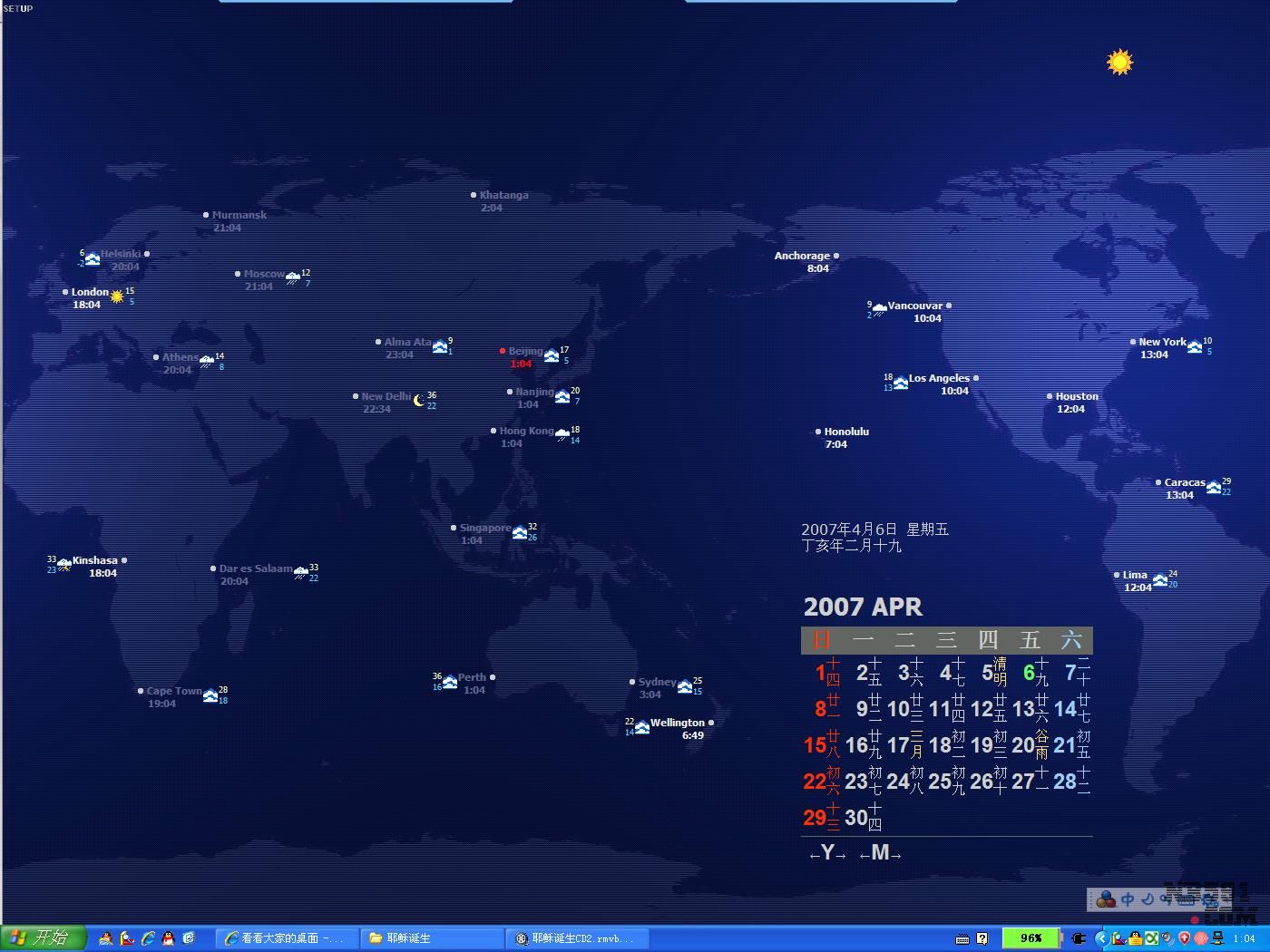
Task: Click London's sunny weather icon
Action: point(117,296)
